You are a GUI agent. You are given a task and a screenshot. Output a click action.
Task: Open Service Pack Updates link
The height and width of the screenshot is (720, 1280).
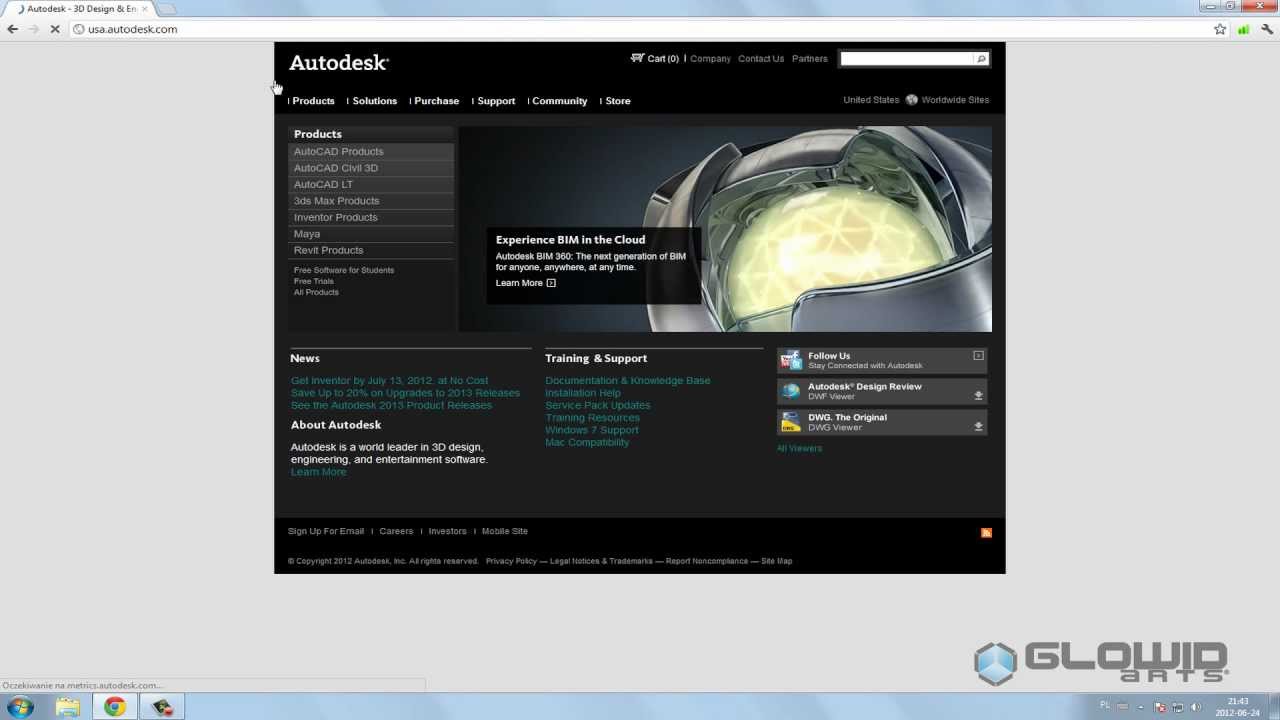pyautogui.click(x=597, y=405)
